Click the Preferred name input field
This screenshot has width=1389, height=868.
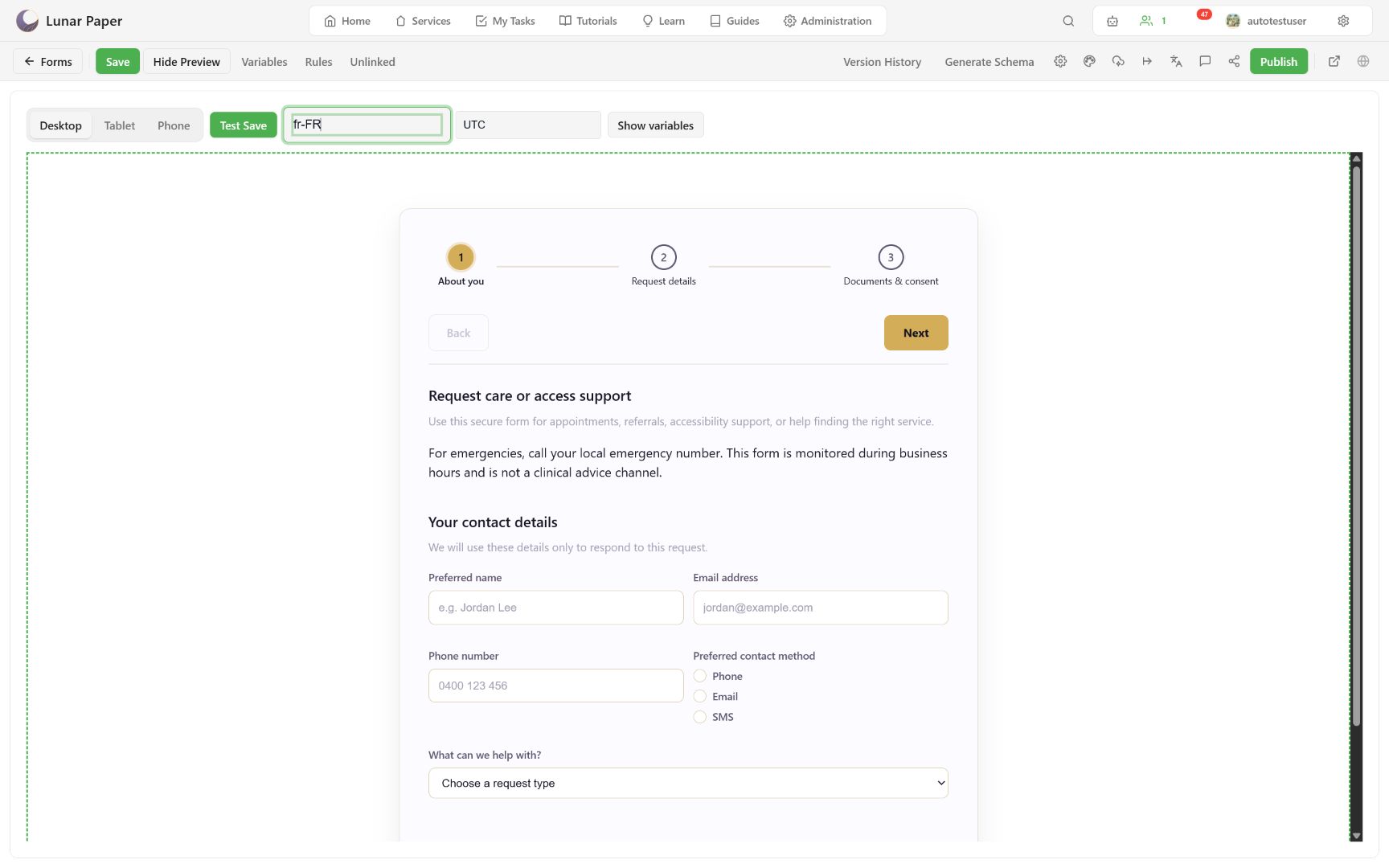555,608
